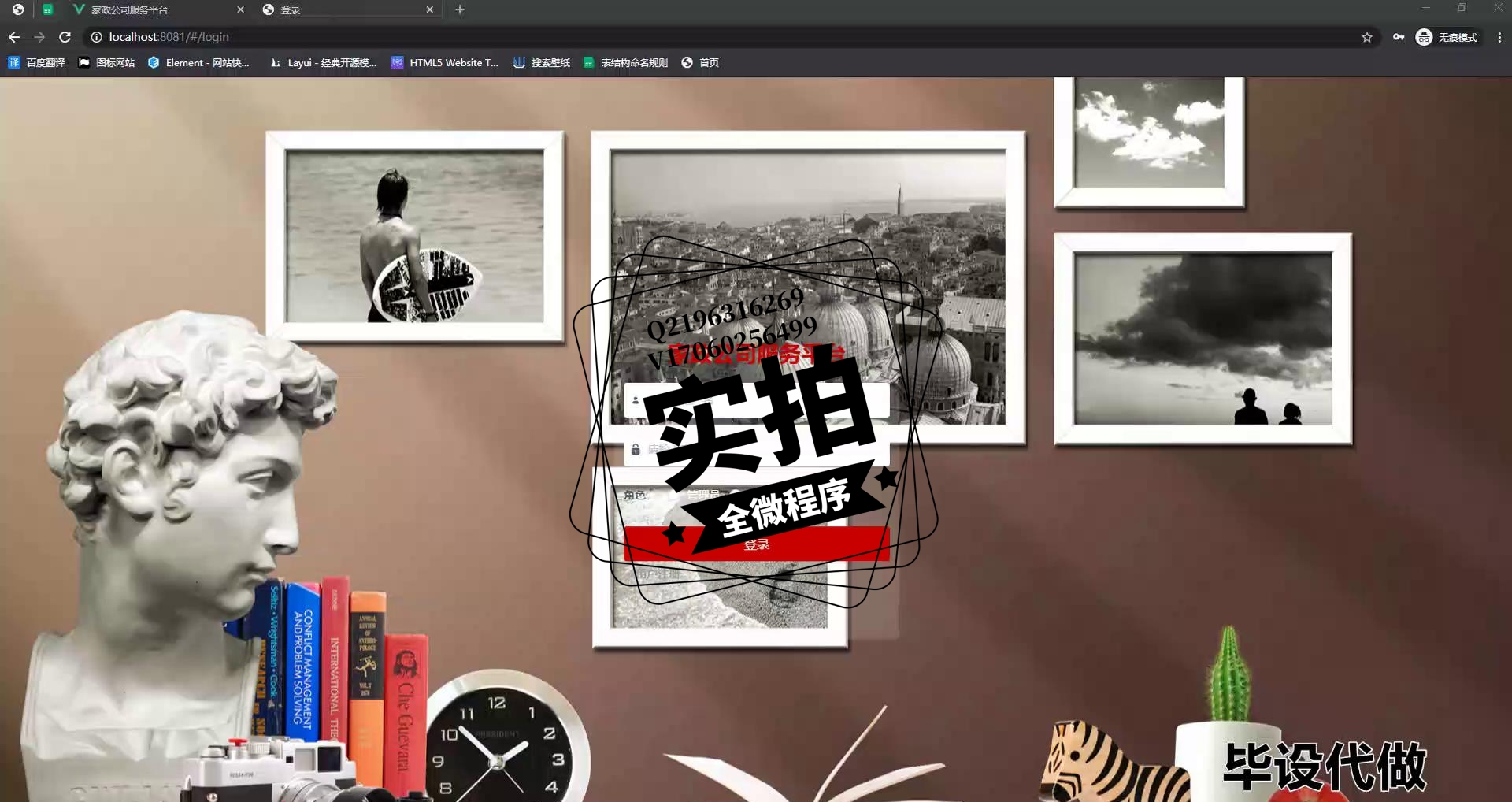Image resolution: width=1512 pixels, height=802 pixels.
Task: Open the Layui bookmark
Action: coord(323,62)
